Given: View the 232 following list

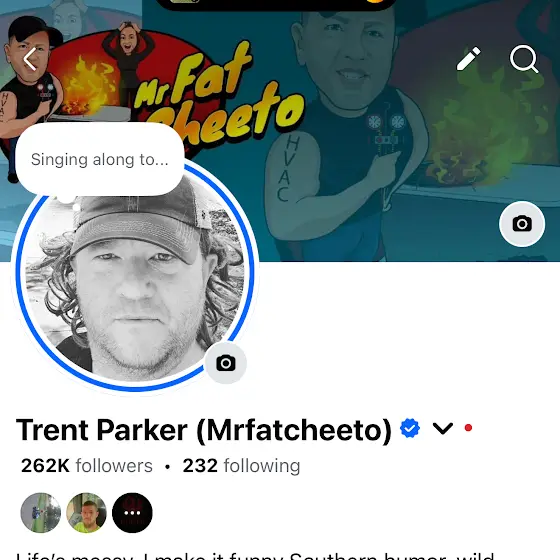Looking at the screenshot, I should 241,466.
